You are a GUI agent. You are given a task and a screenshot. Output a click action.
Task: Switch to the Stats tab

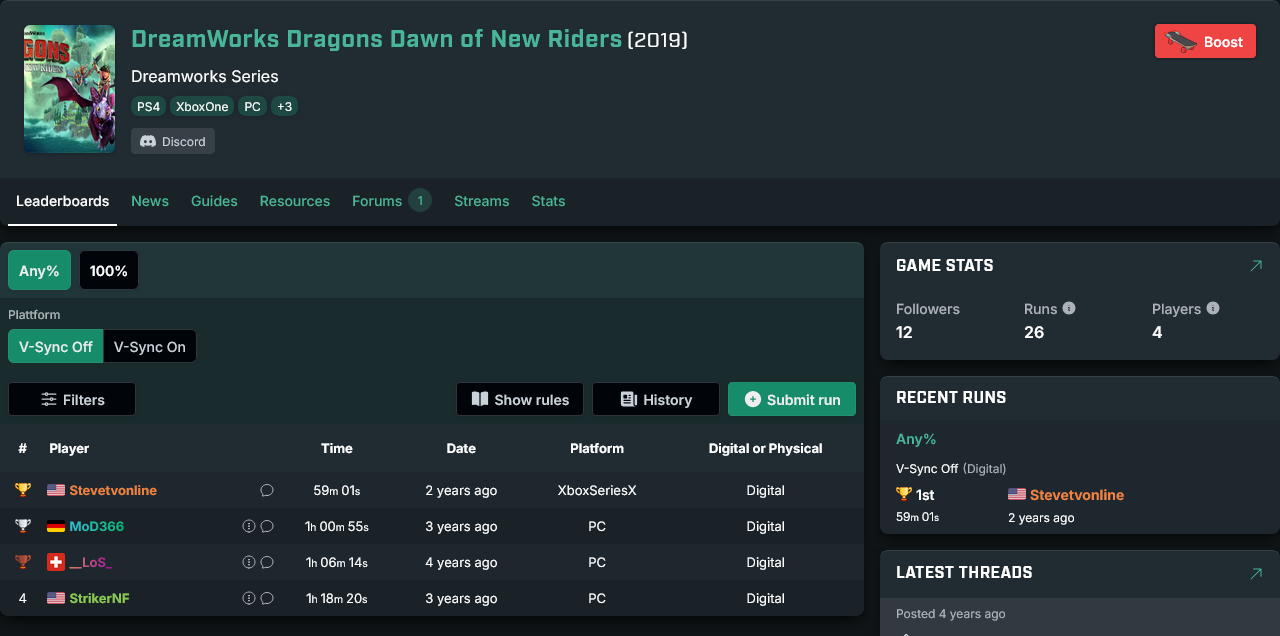(x=548, y=201)
